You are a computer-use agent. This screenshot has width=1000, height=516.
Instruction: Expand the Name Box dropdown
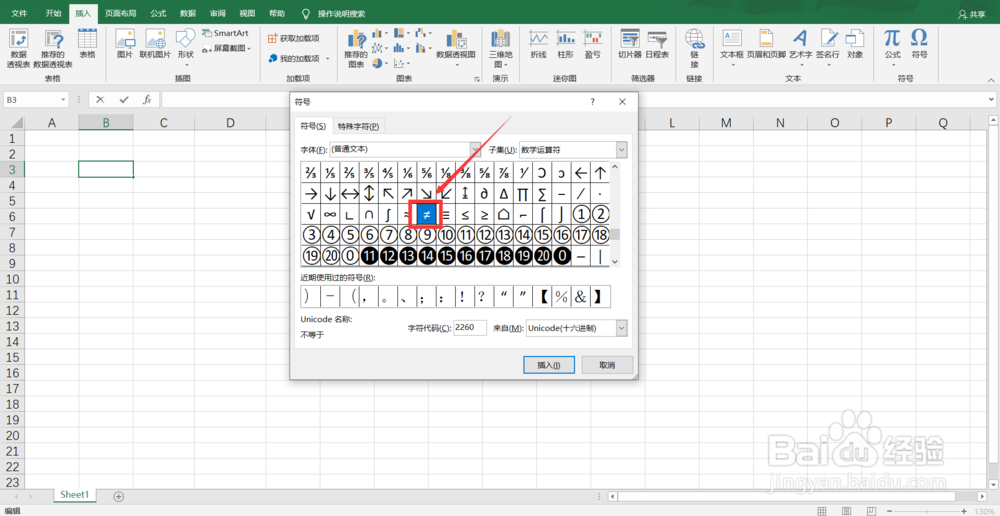(63, 100)
